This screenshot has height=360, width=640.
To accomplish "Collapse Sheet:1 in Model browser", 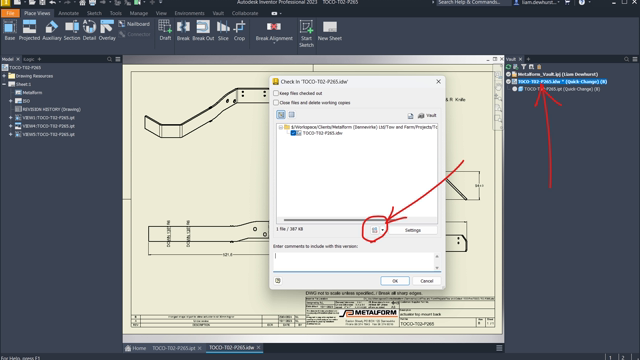I will point(4,84).
